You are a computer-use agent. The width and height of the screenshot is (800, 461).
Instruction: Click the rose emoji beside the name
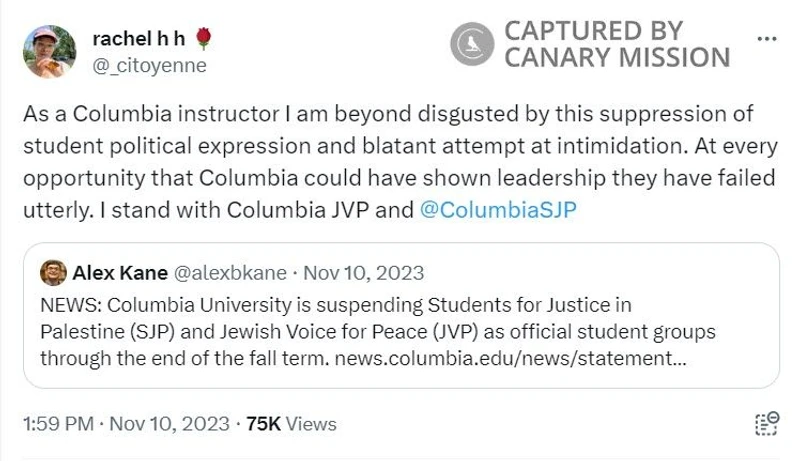click(204, 39)
